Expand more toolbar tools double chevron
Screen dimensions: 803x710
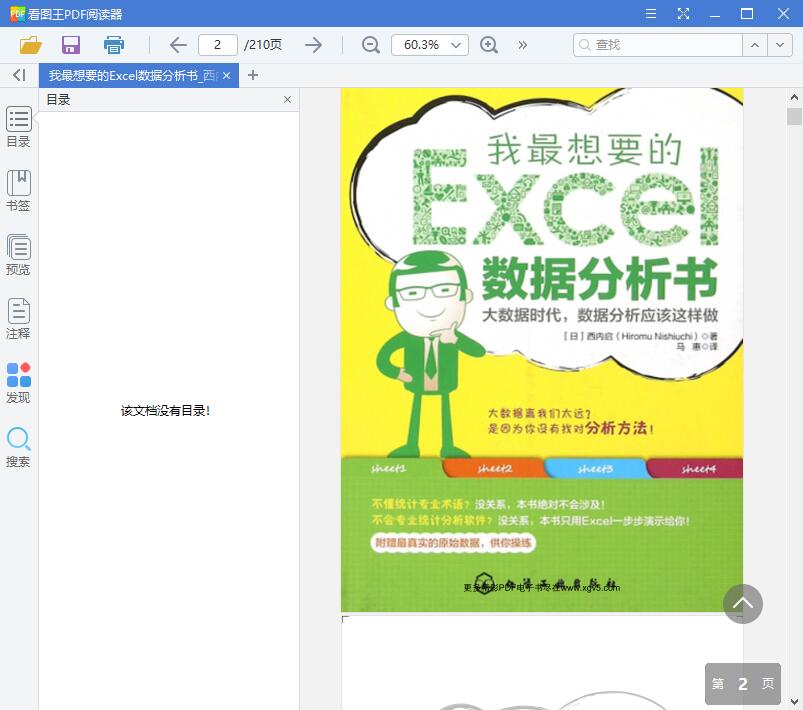pos(522,45)
